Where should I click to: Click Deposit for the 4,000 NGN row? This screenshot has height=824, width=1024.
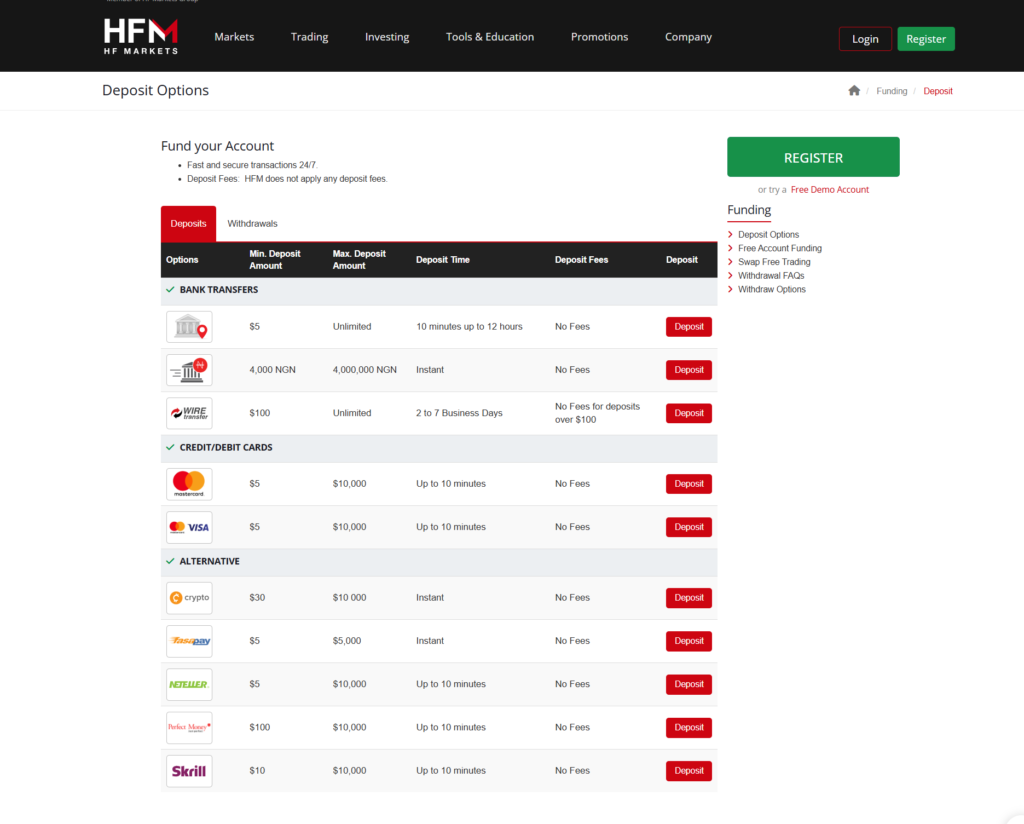pos(689,370)
